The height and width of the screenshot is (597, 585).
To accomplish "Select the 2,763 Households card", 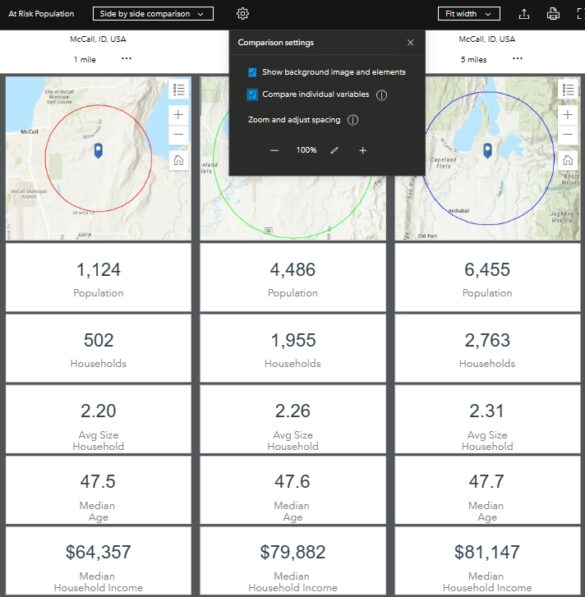I will (x=488, y=348).
